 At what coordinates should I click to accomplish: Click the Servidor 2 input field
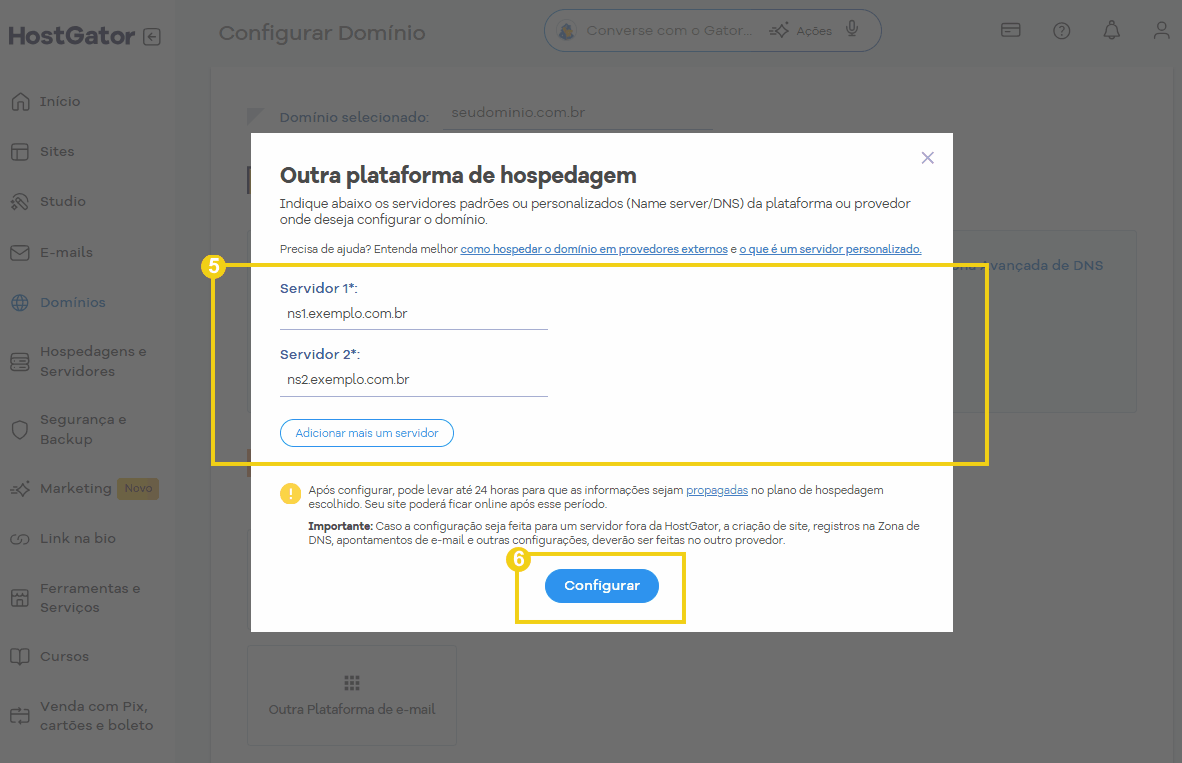[414, 380]
